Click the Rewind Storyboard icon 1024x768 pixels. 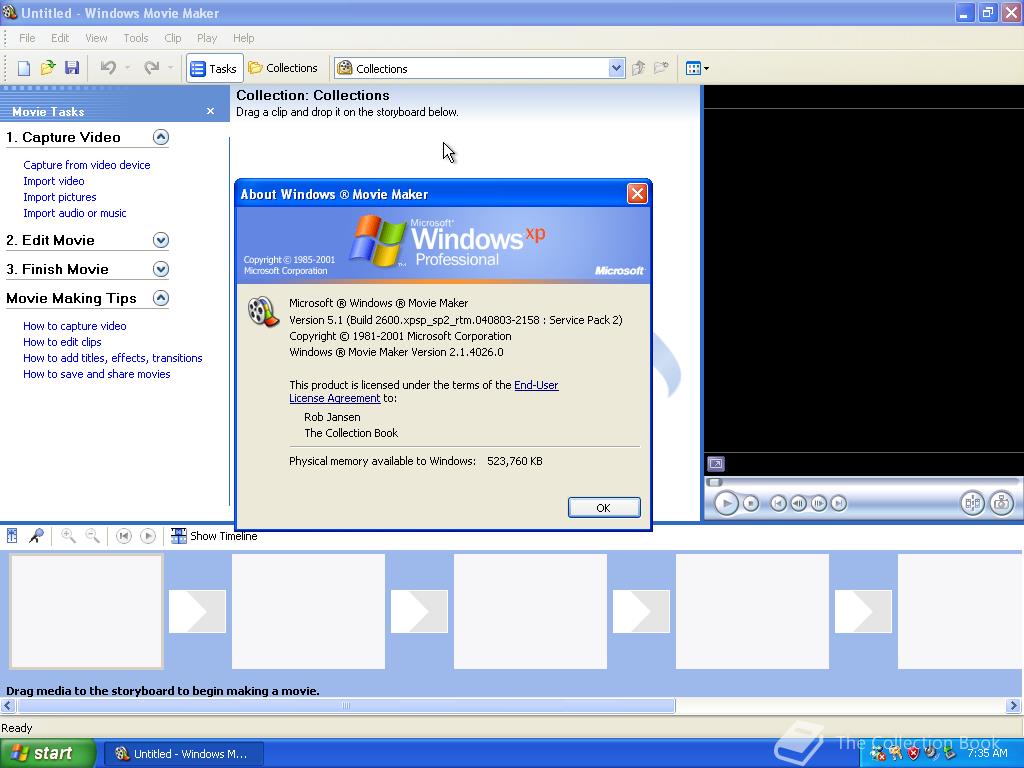click(x=123, y=536)
